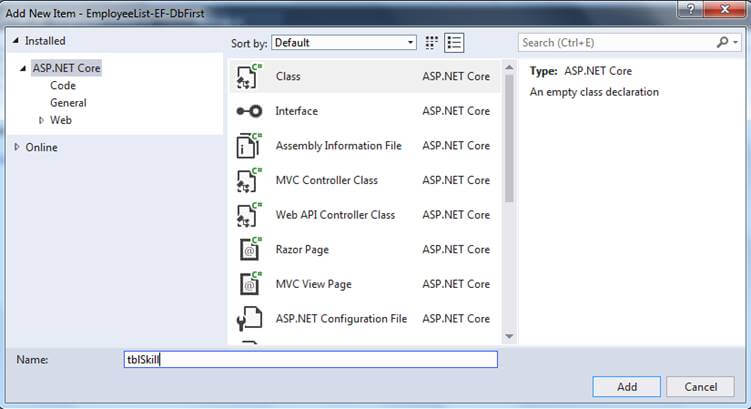Select the 'Interface' template name
Viewport: 751px width, 409px height.
click(296, 111)
